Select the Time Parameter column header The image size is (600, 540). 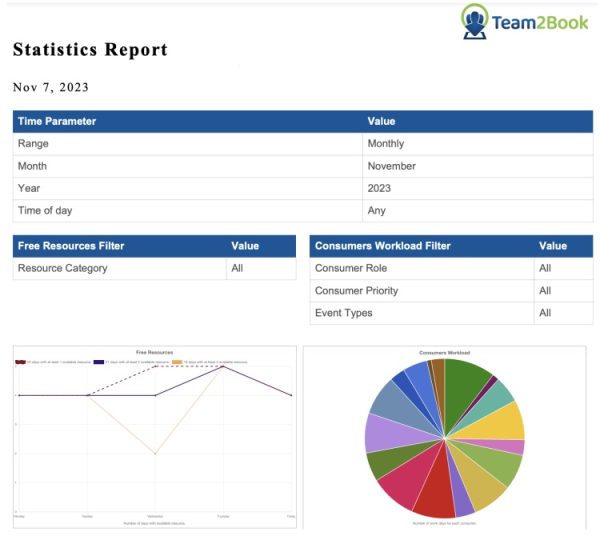pos(57,121)
